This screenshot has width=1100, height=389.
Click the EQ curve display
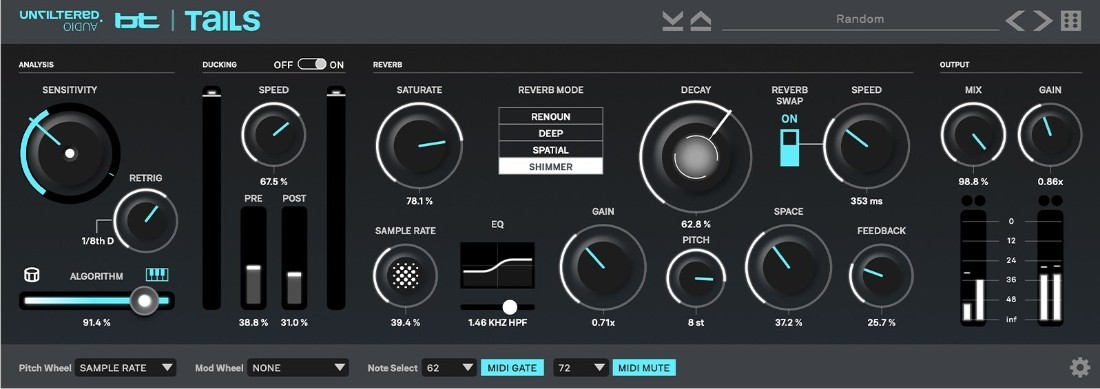click(x=497, y=265)
